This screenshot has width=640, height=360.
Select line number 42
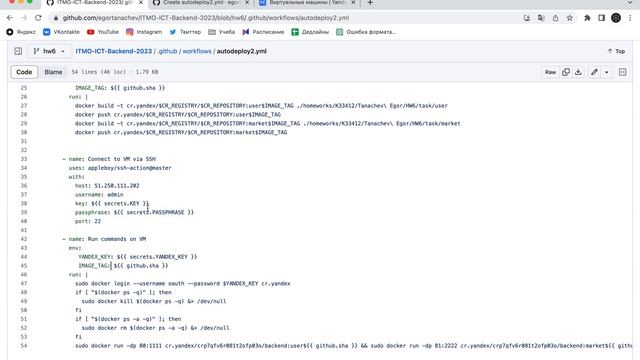pyautogui.click(x=24, y=239)
